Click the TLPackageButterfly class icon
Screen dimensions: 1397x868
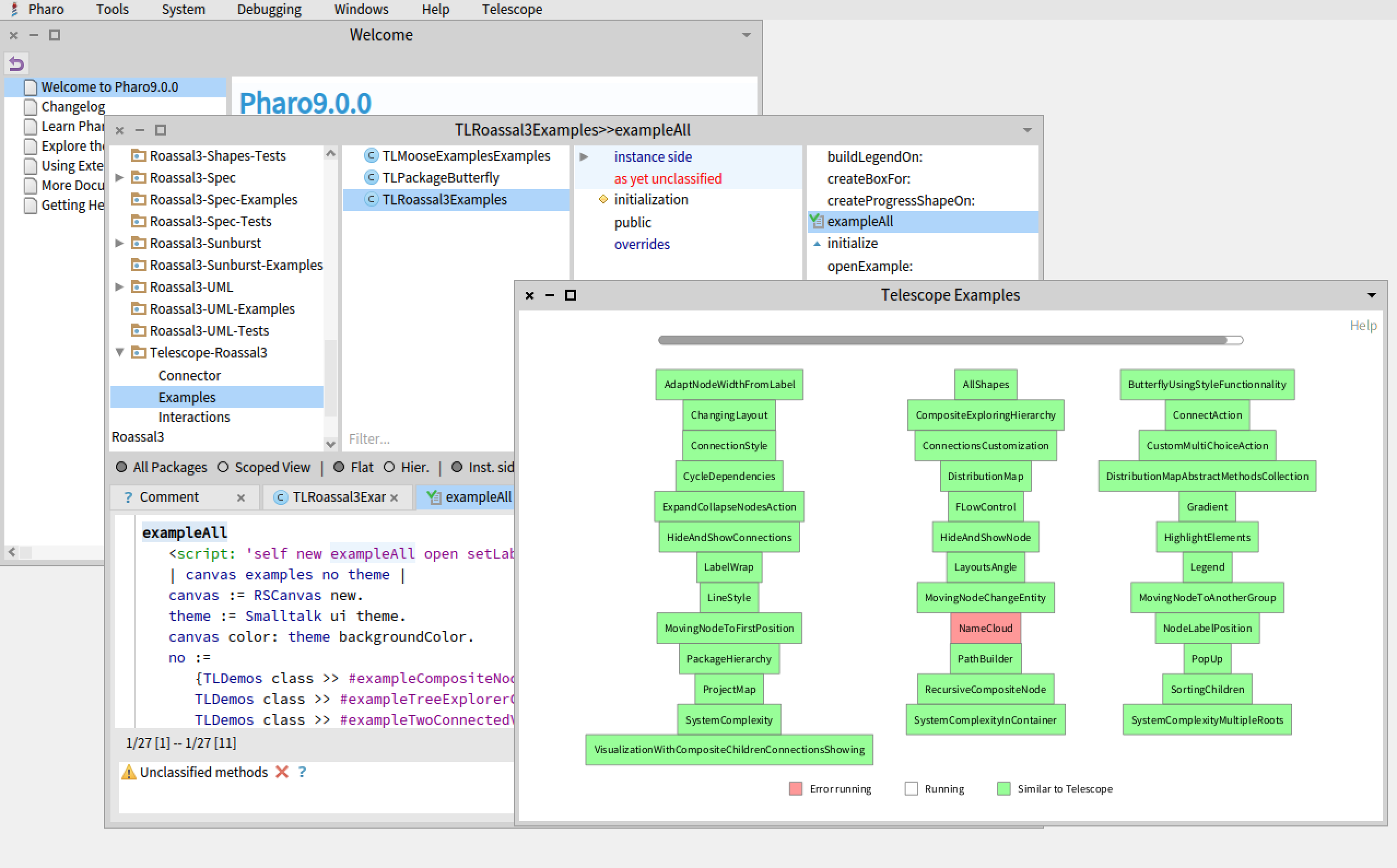tap(371, 178)
